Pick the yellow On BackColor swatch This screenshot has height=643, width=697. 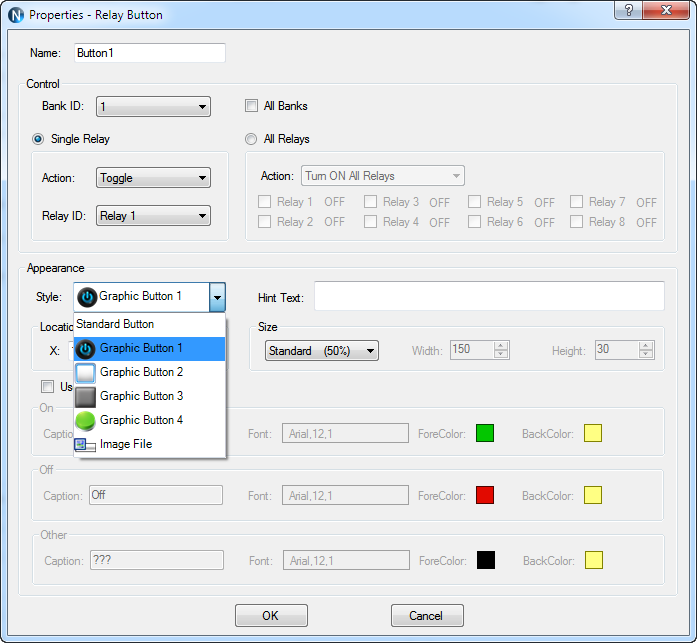click(x=593, y=433)
